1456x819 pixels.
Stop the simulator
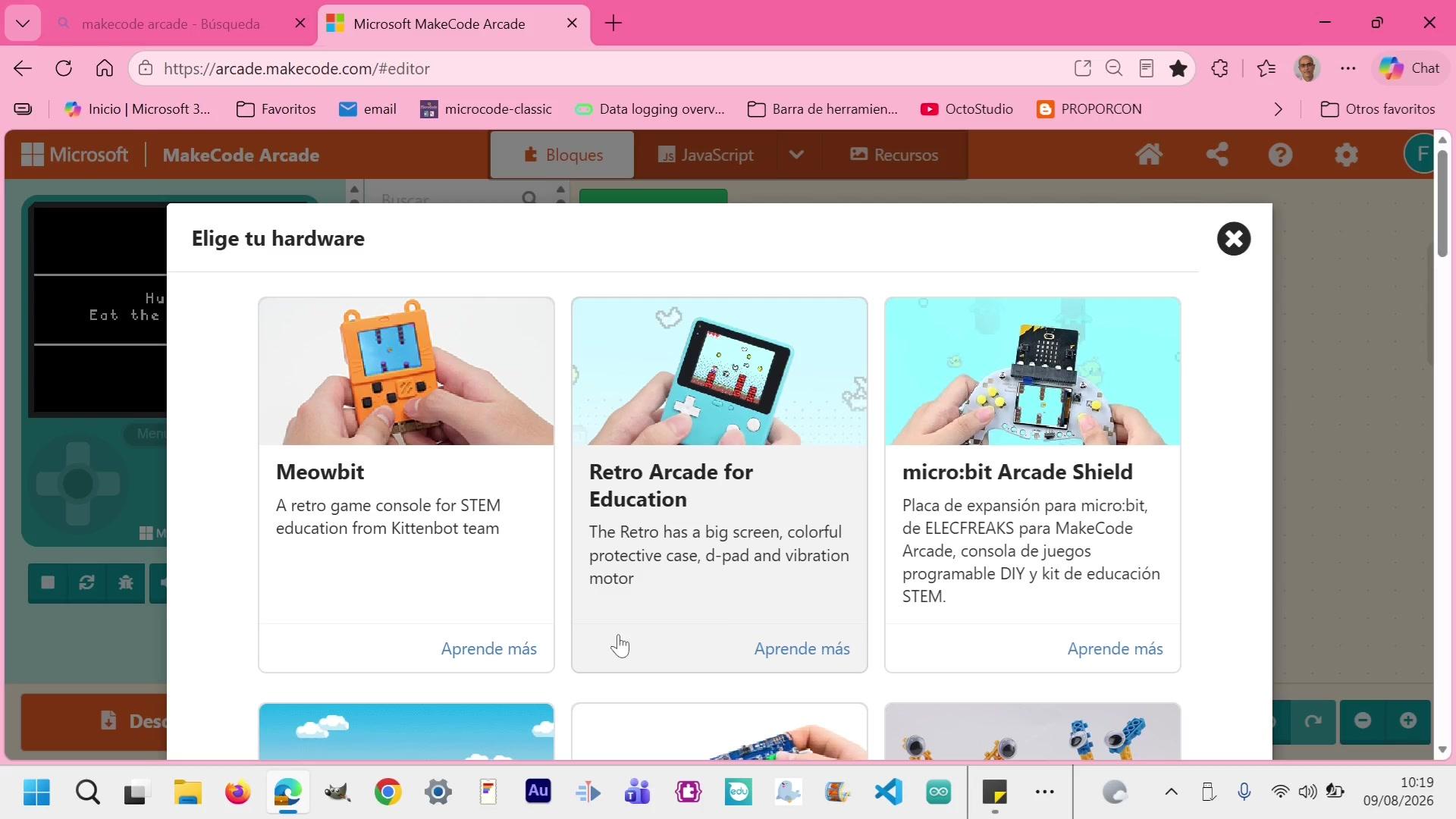coord(48,582)
